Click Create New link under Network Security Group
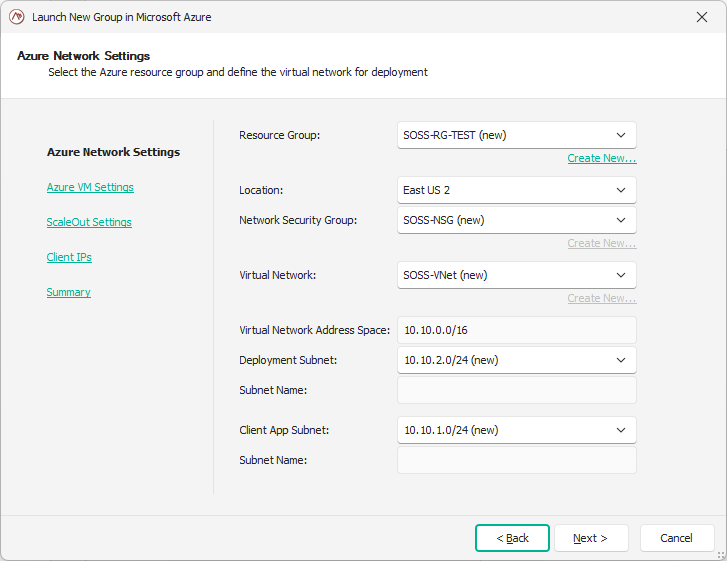The image size is (727, 561). coord(602,243)
